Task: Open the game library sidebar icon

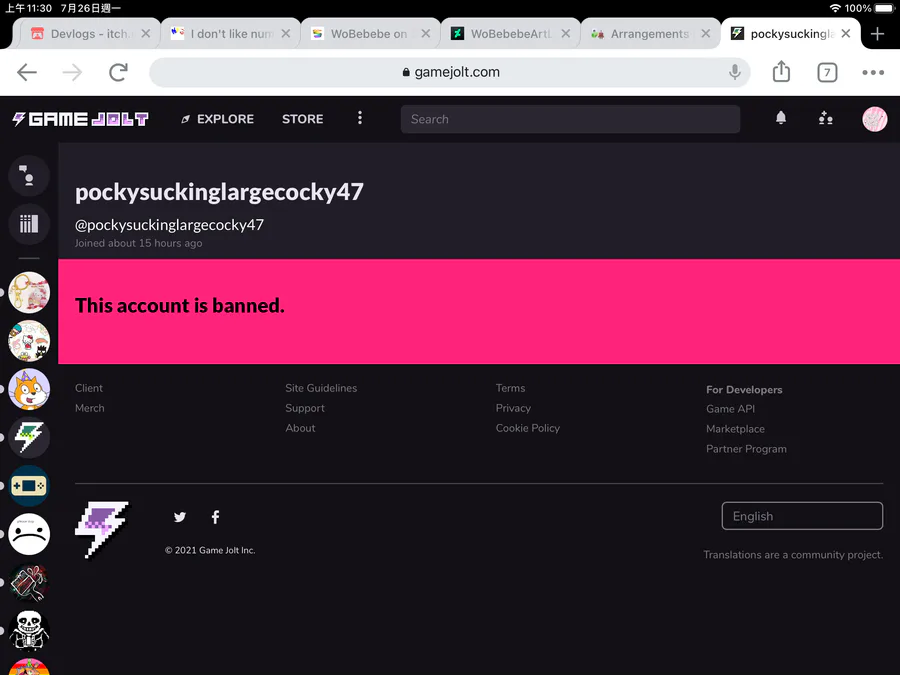Action: click(29, 224)
